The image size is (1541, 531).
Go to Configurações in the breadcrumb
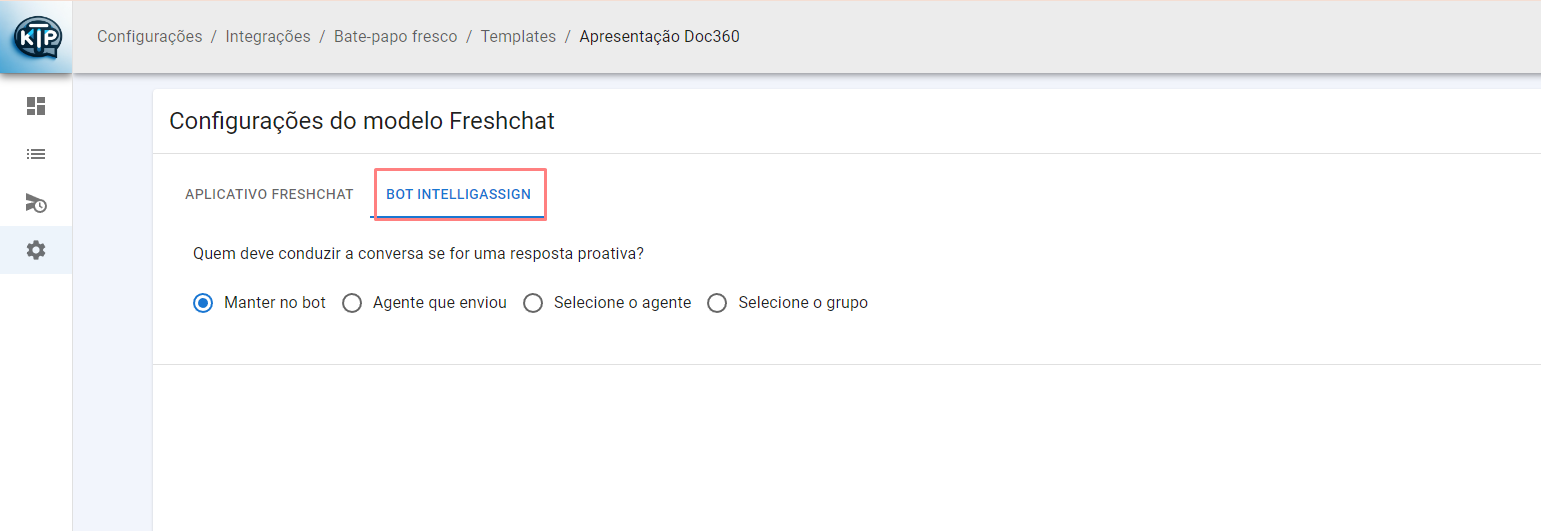point(150,37)
